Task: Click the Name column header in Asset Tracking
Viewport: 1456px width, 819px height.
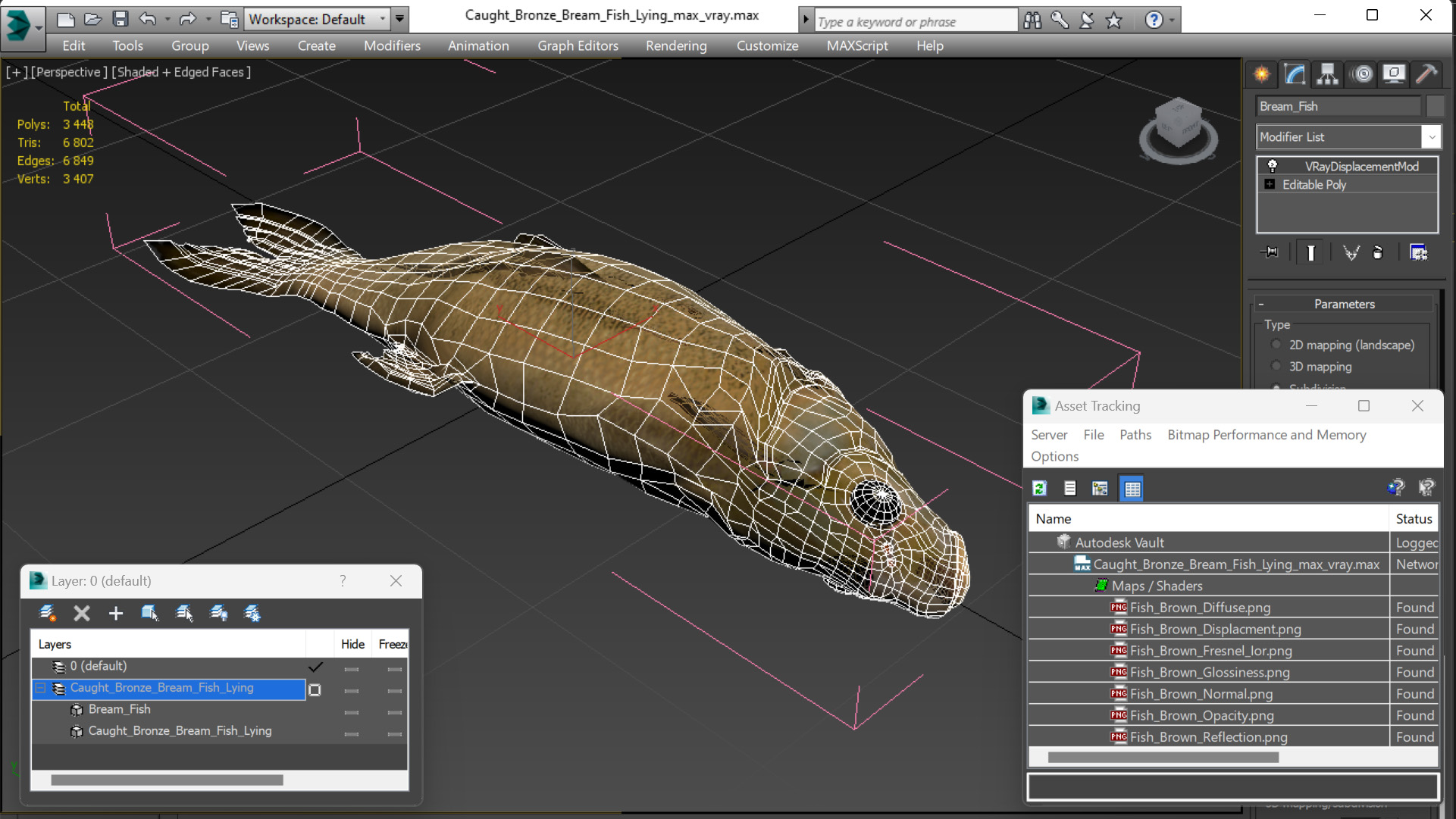Action: [x=1208, y=519]
